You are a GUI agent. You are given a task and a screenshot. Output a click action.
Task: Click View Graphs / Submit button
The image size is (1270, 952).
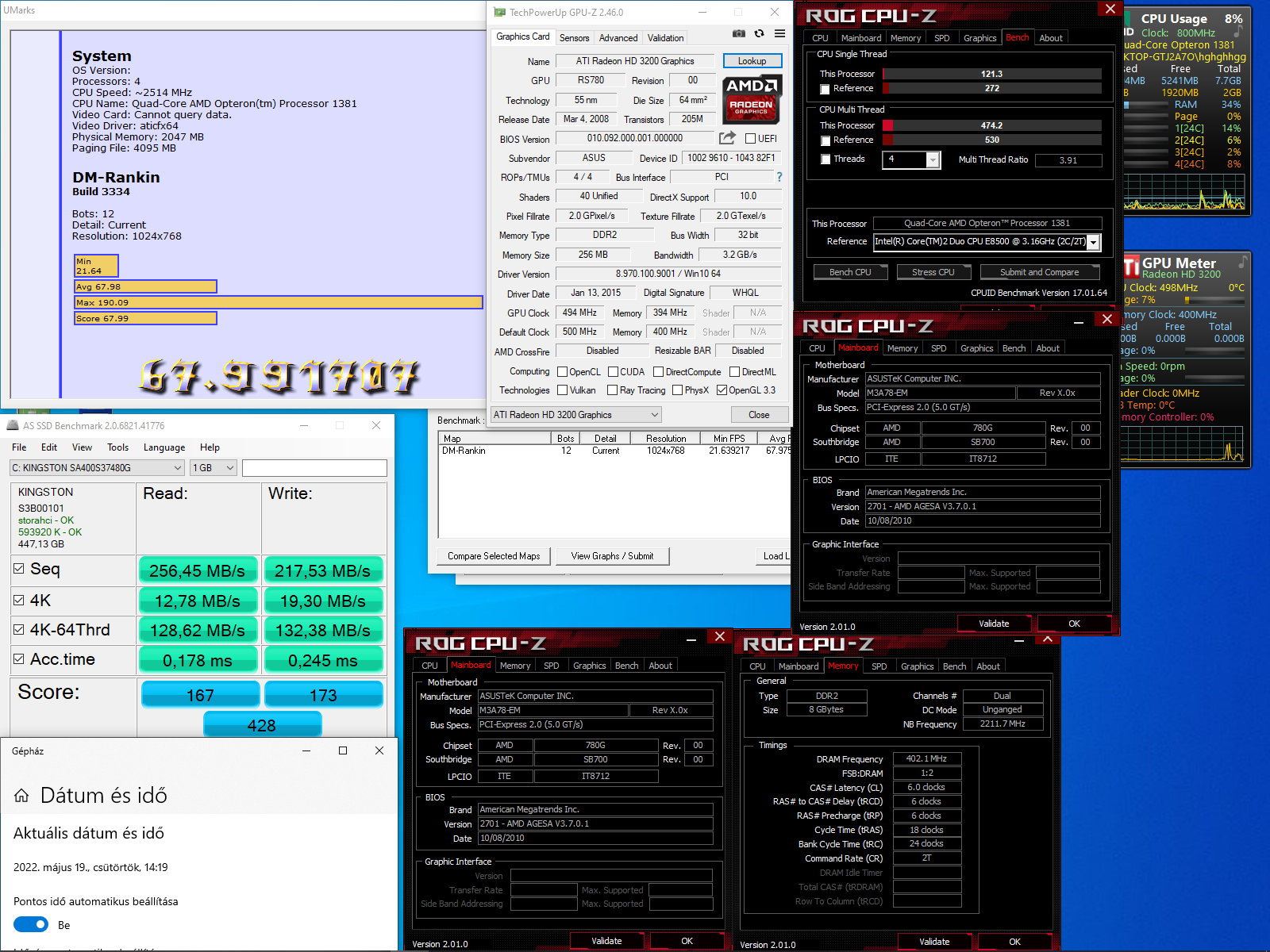click(612, 556)
